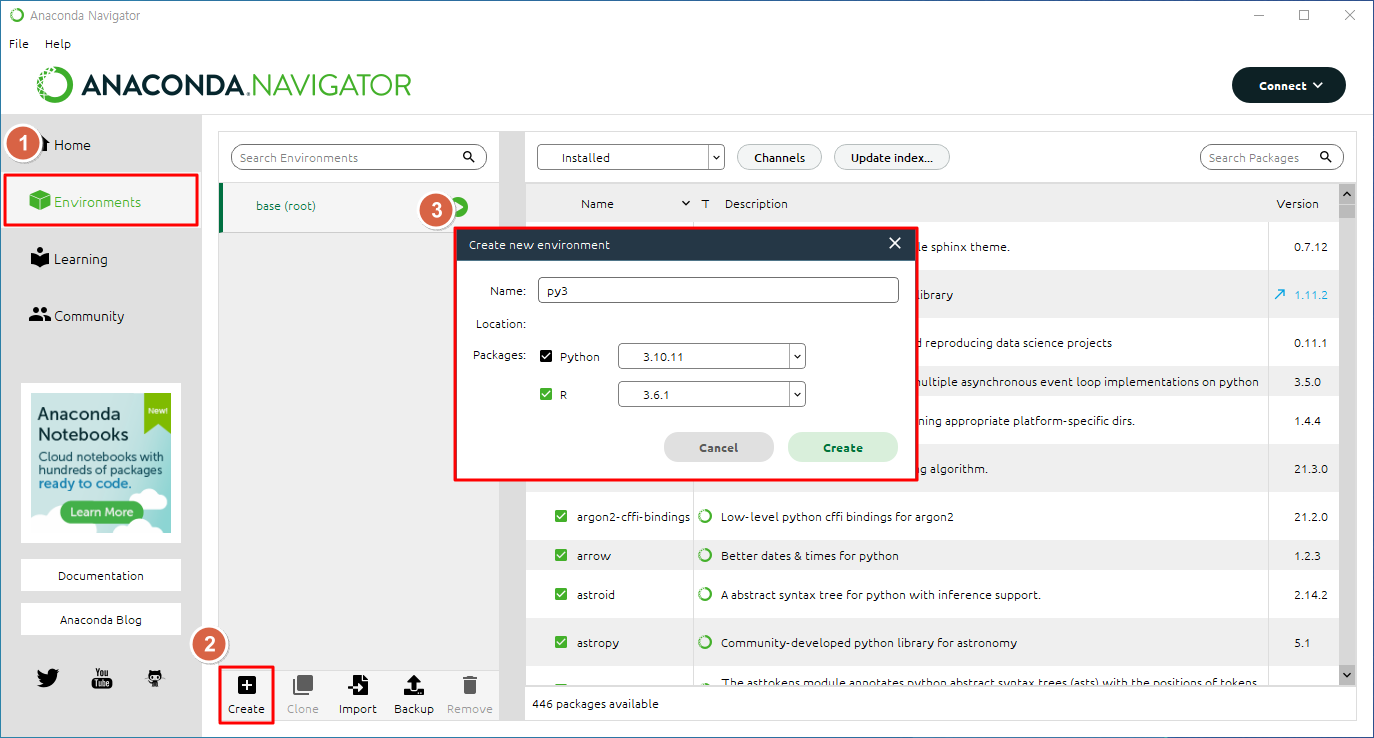Screen dimensions: 1374x738
Task: Click version 2.14.2 cell
Action: tap(1310, 595)
